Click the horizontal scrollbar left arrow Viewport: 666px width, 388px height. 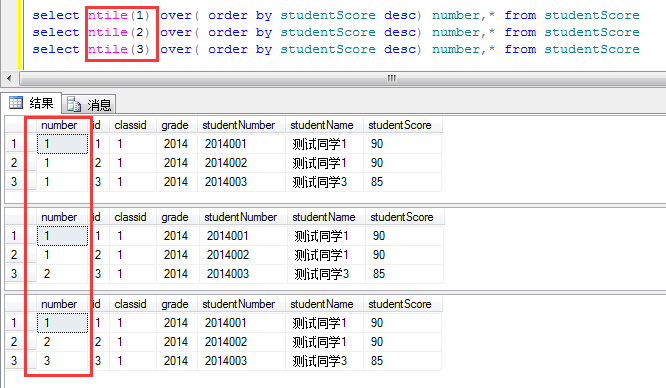(x=9, y=79)
